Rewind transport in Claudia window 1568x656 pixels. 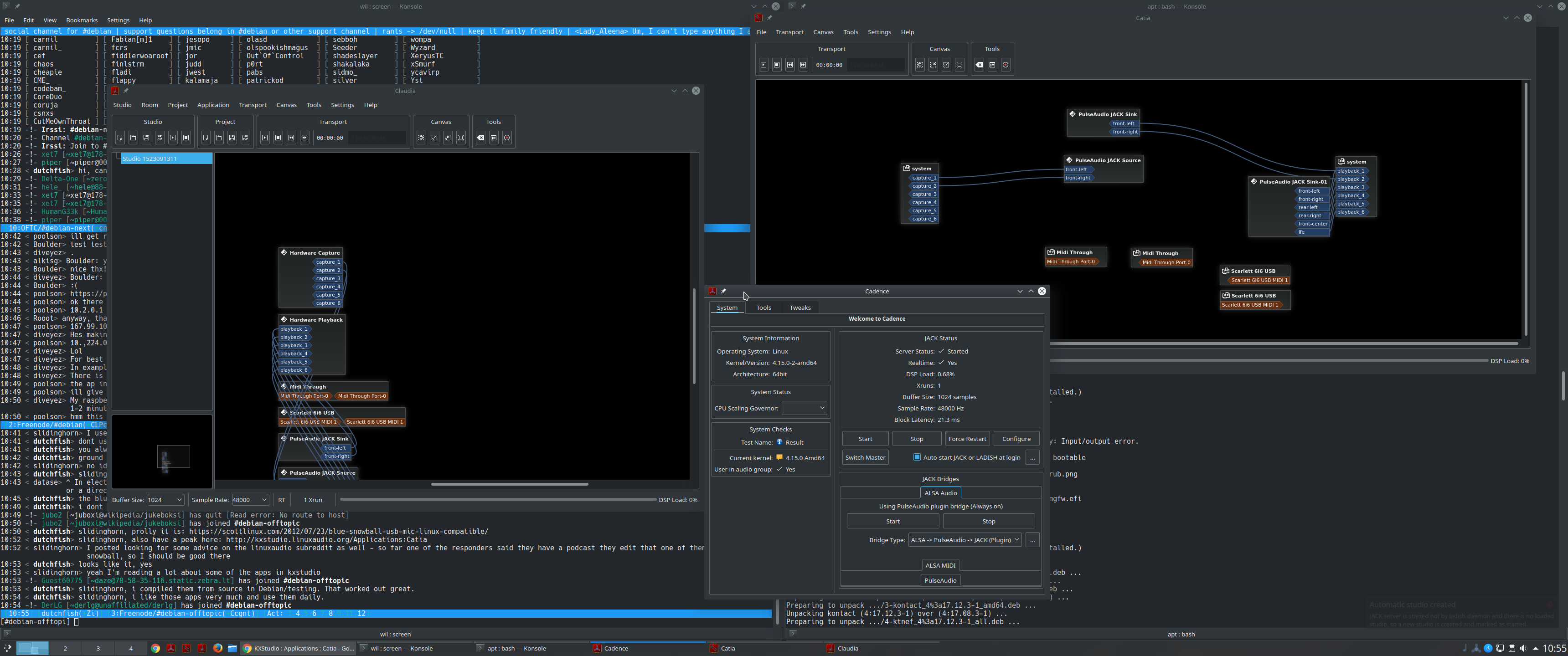292,138
